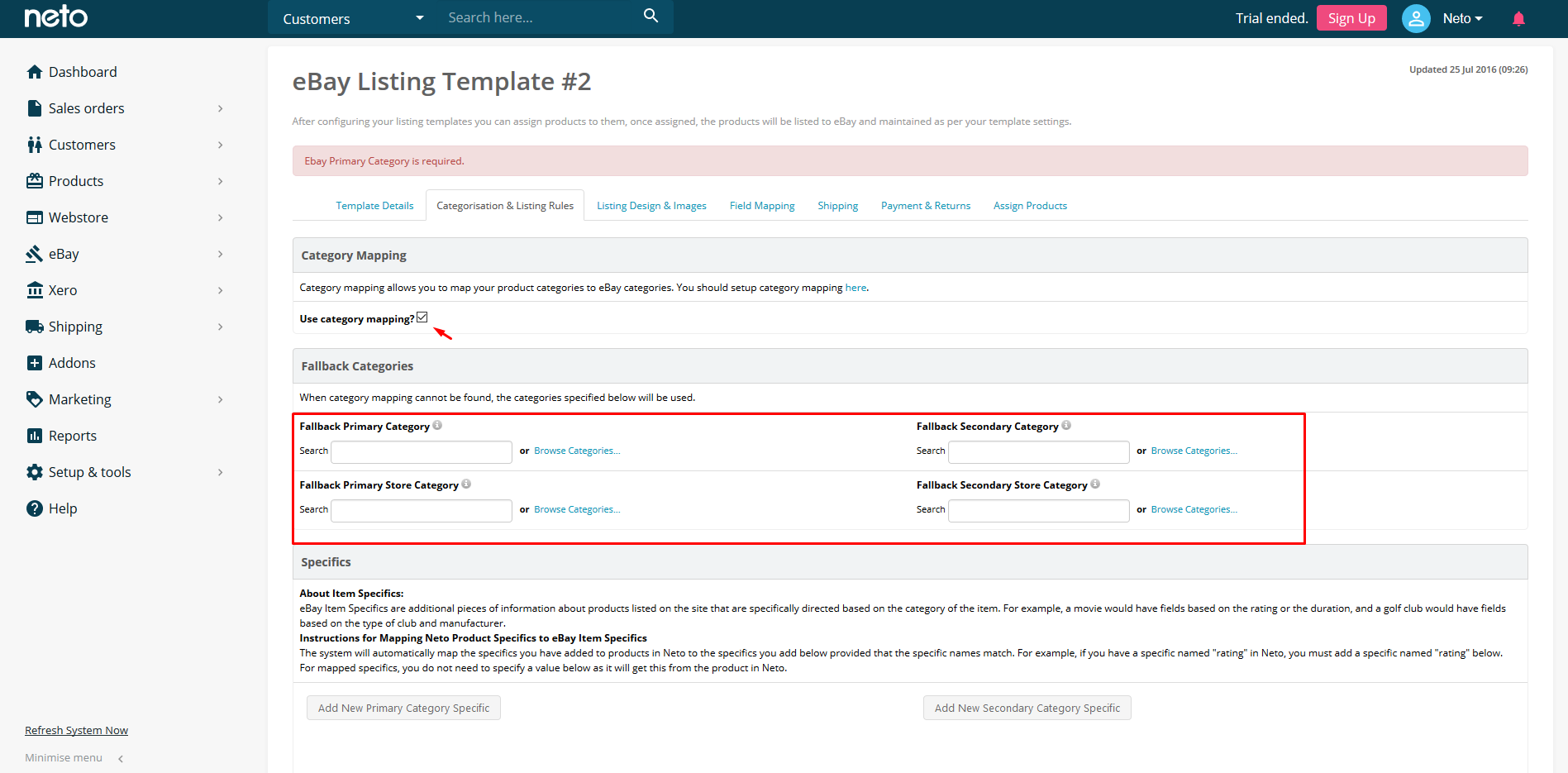Image resolution: width=1568 pixels, height=773 pixels.
Task: Expand the Shipping submenu chevron
Action: click(221, 327)
